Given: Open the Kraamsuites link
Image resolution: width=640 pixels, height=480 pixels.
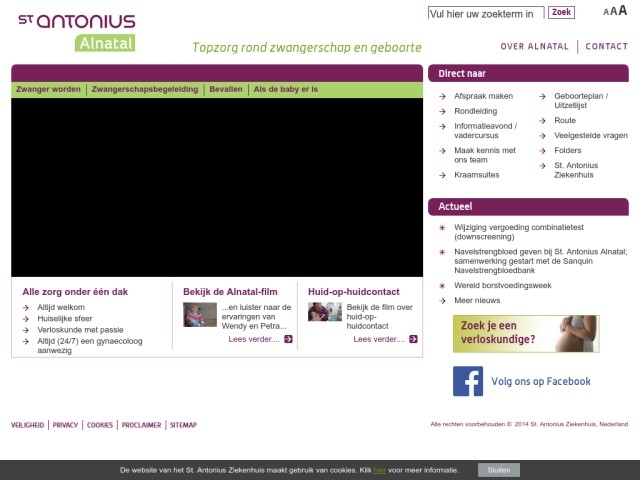Looking at the screenshot, I should click(x=477, y=174).
